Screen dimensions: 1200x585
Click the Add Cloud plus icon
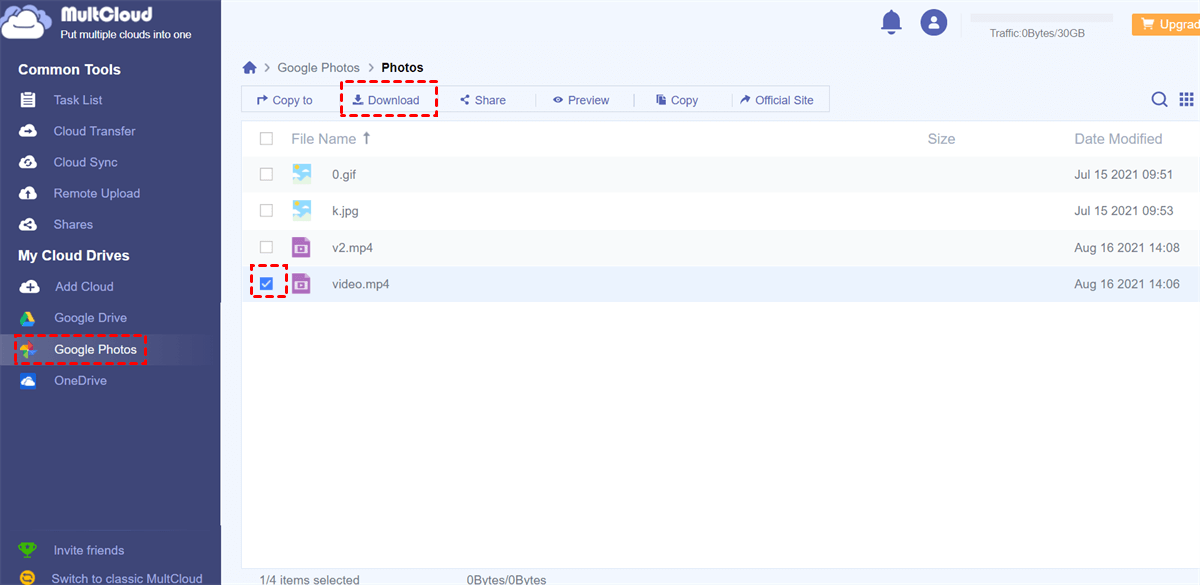pos(30,286)
